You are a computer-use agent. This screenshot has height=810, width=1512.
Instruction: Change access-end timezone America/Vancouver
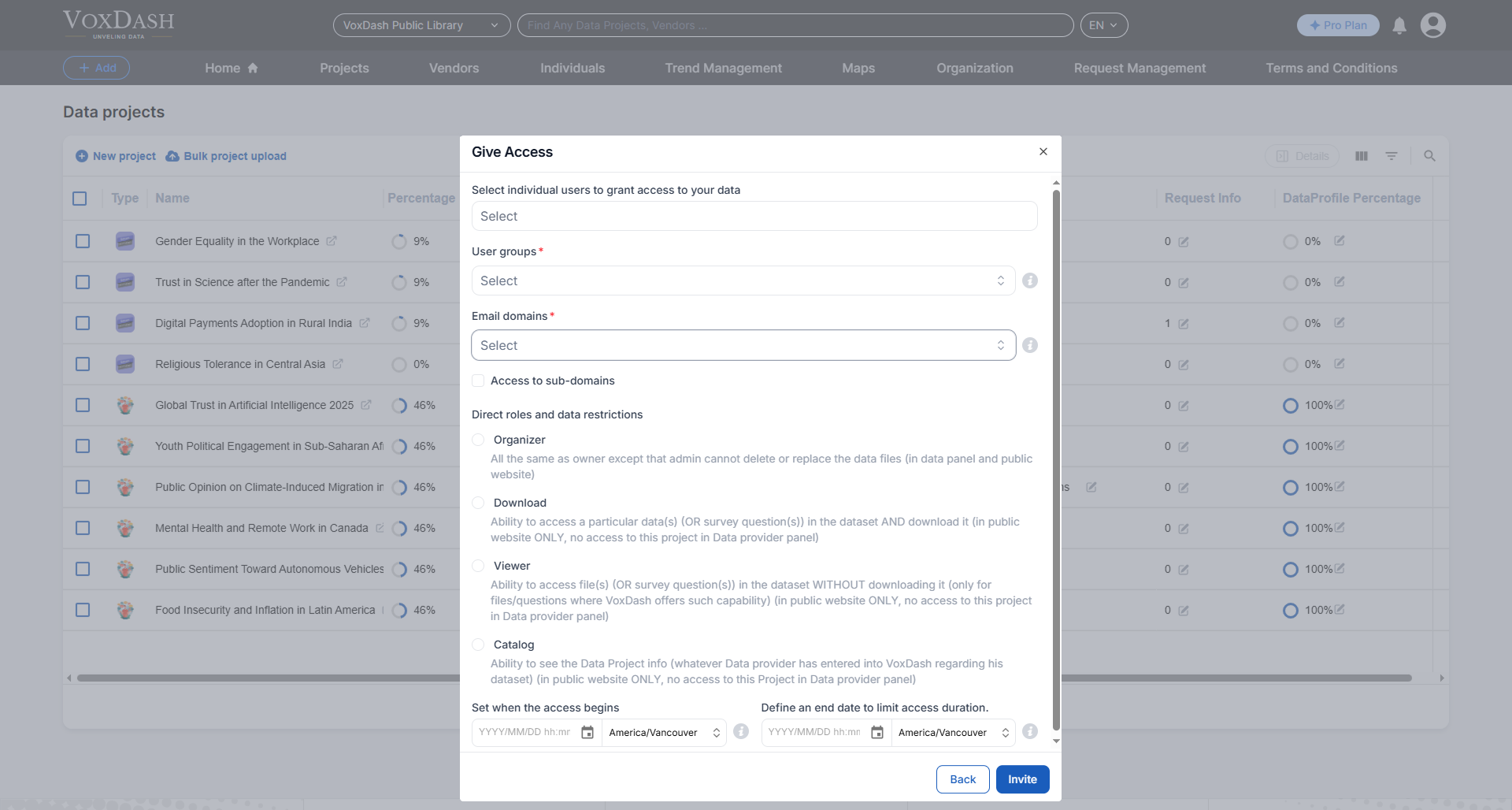pos(954,733)
